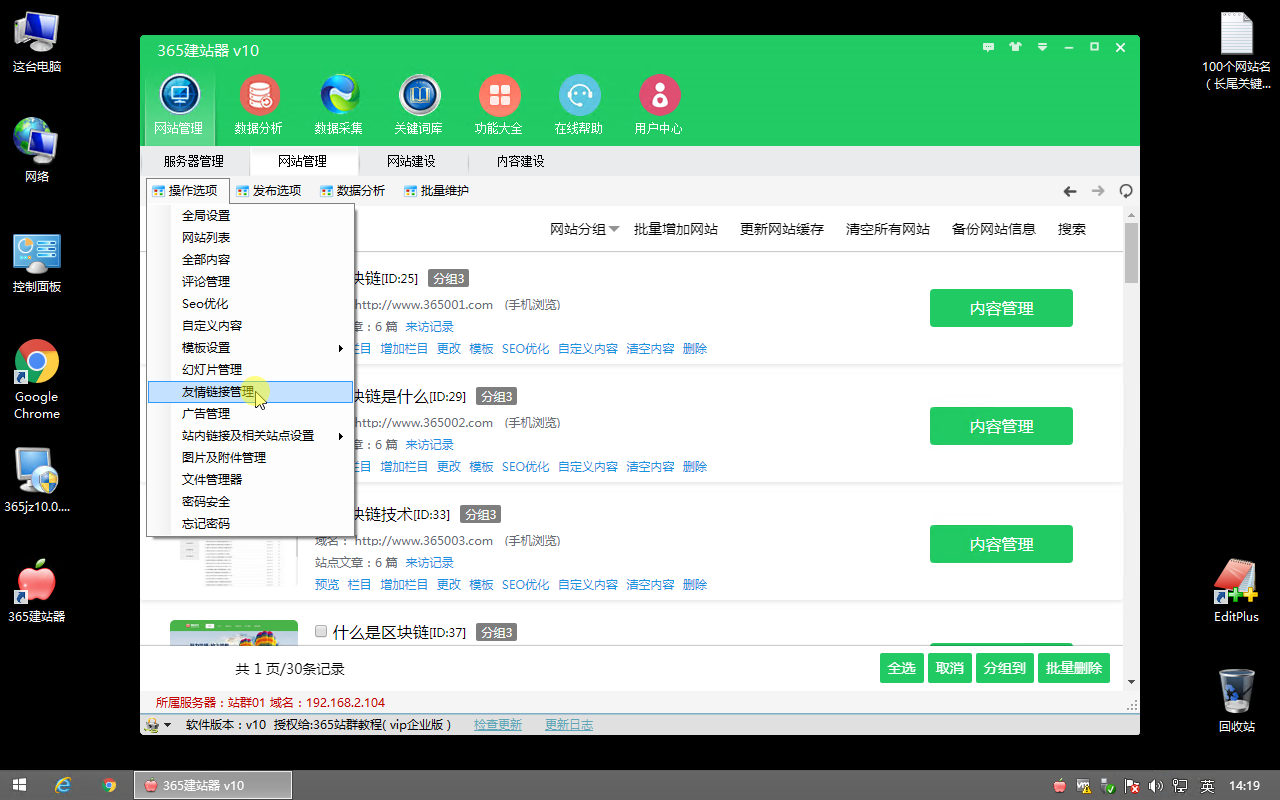Choose 幻灯片管理 from the menu
The width and height of the screenshot is (1280, 800).
coord(250,370)
